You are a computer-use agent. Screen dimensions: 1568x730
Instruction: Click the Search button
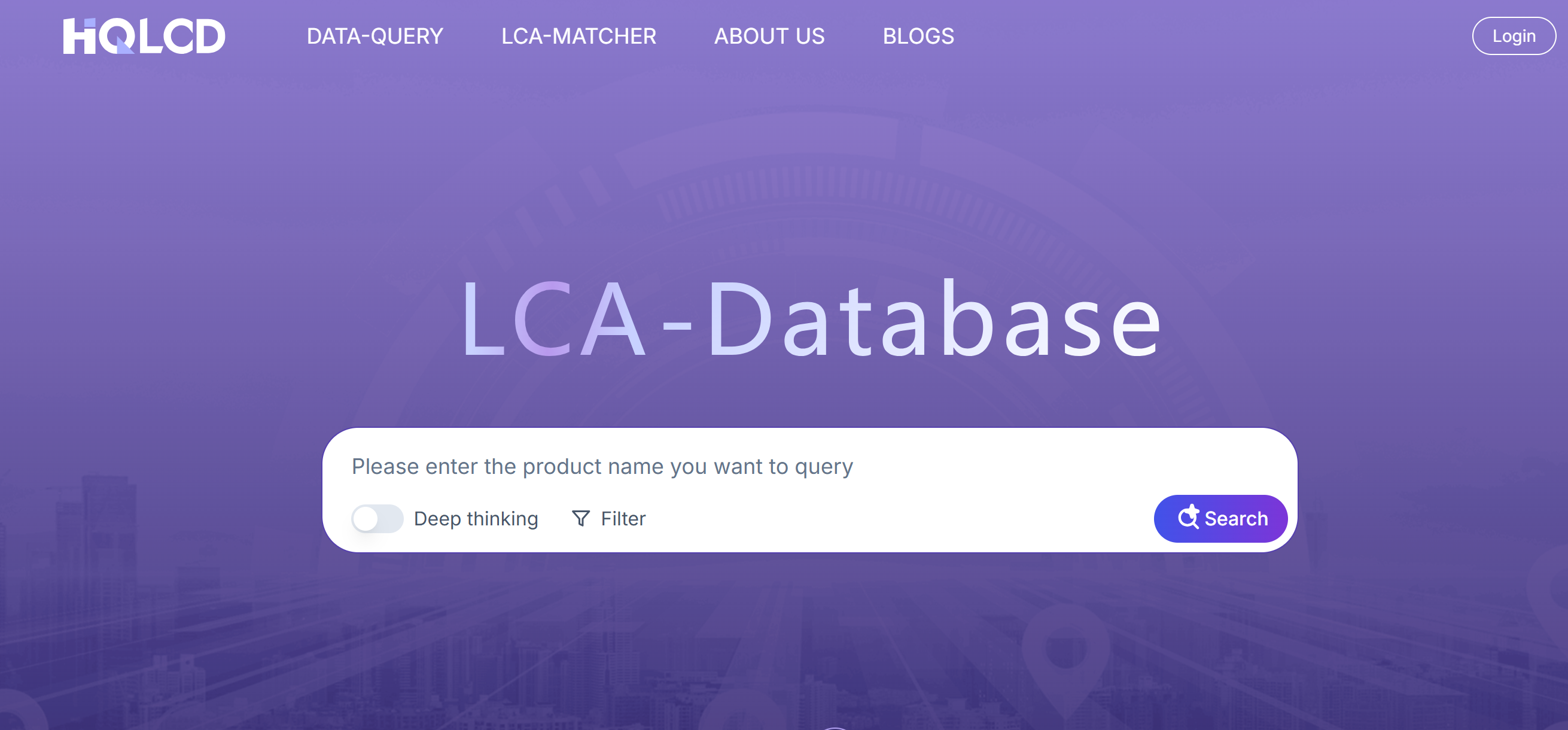(x=1220, y=519)
